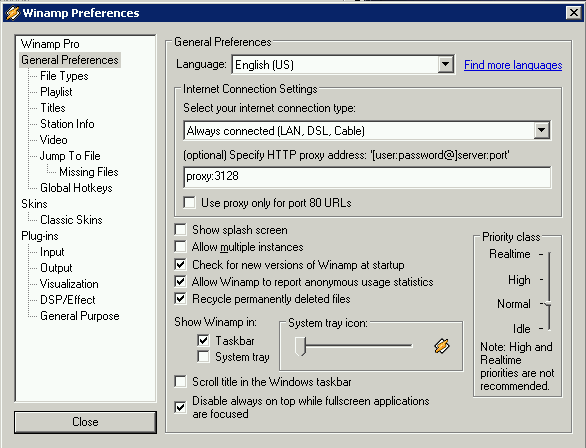Click the Normal priority label

click(x=513, y=304)
